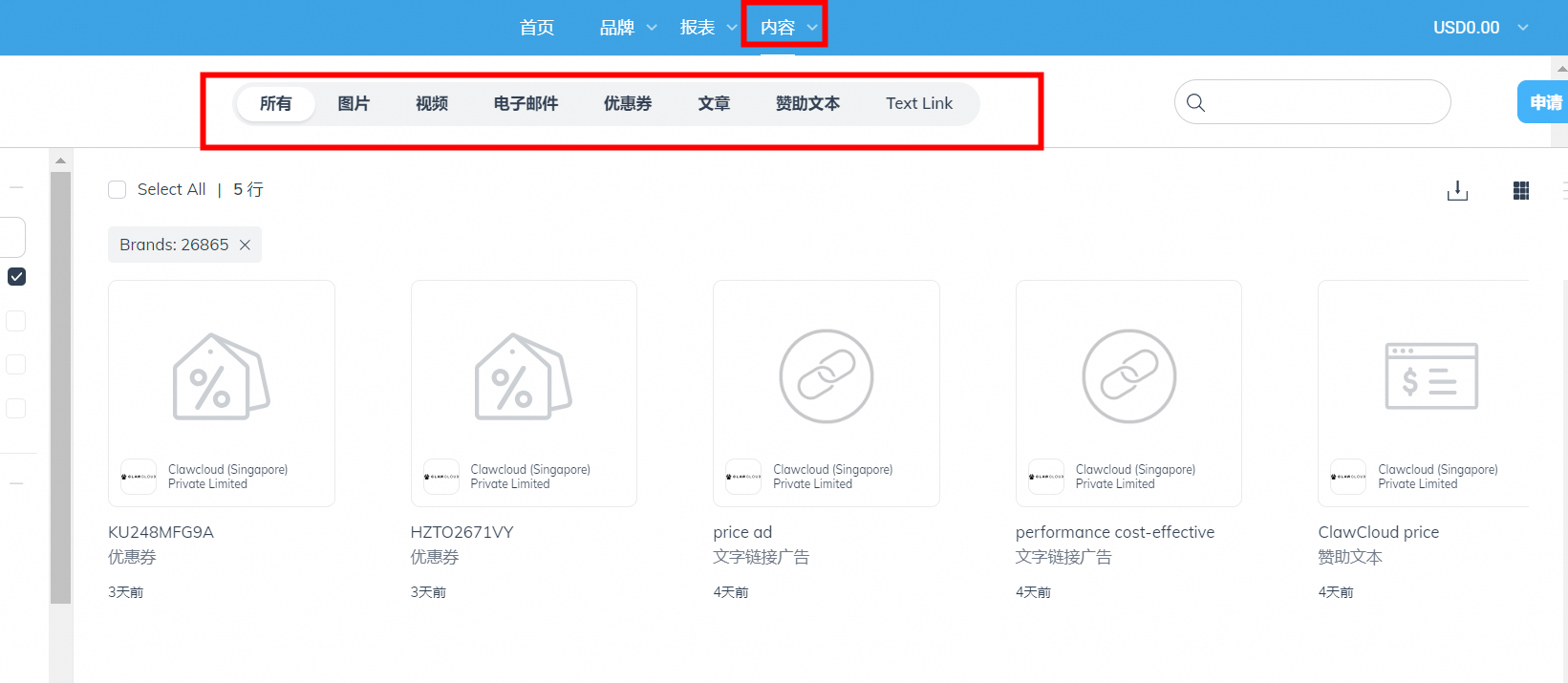Expand the 品牌 dropdown menu
The image size is (1568, 683).
coord(628,28)
